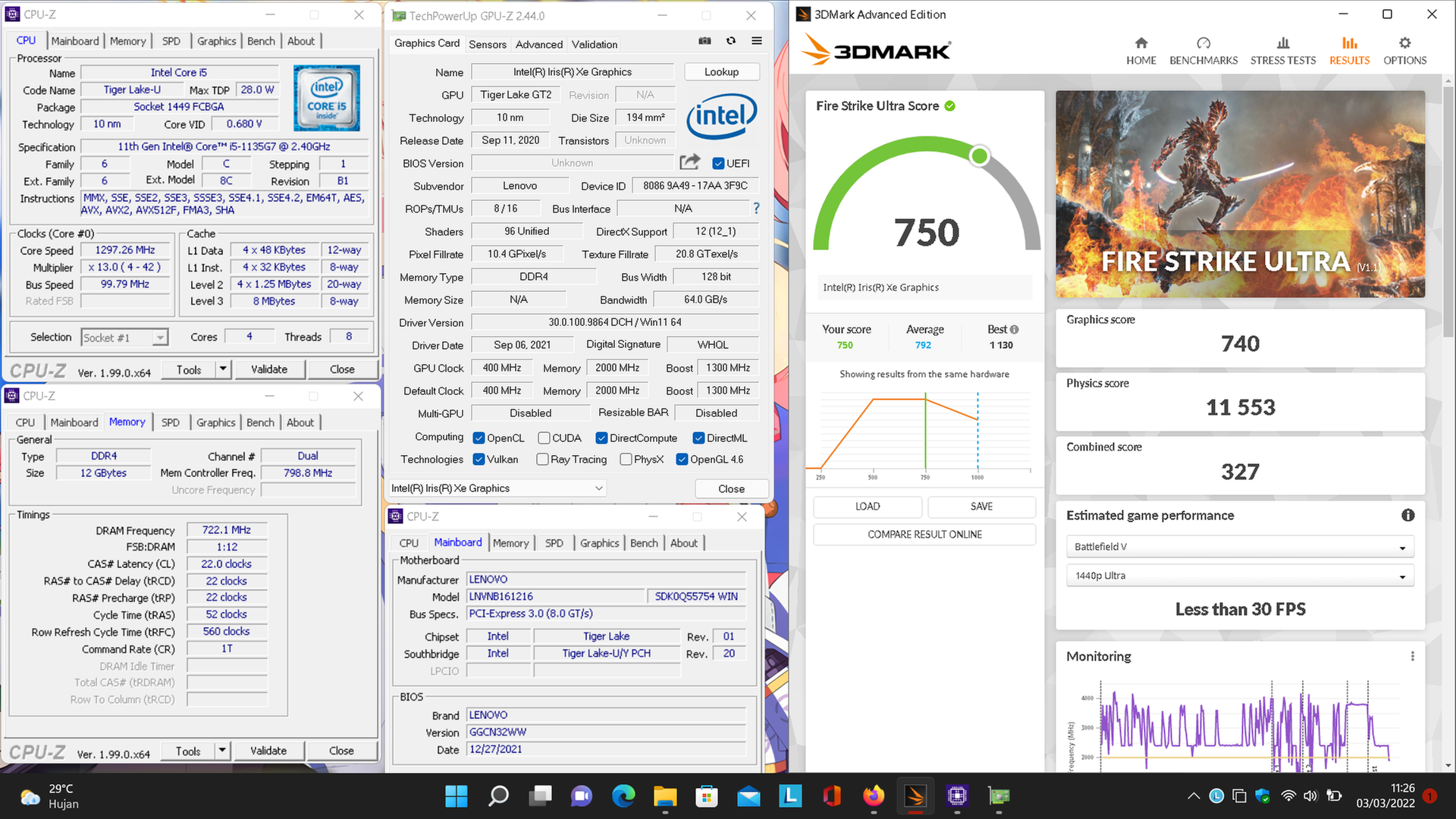Image resolution: width=1456 pixels, height=819 pixels.
Task: Click CPU specification field i5-1135G7
Action: click(x=224, y=146)
